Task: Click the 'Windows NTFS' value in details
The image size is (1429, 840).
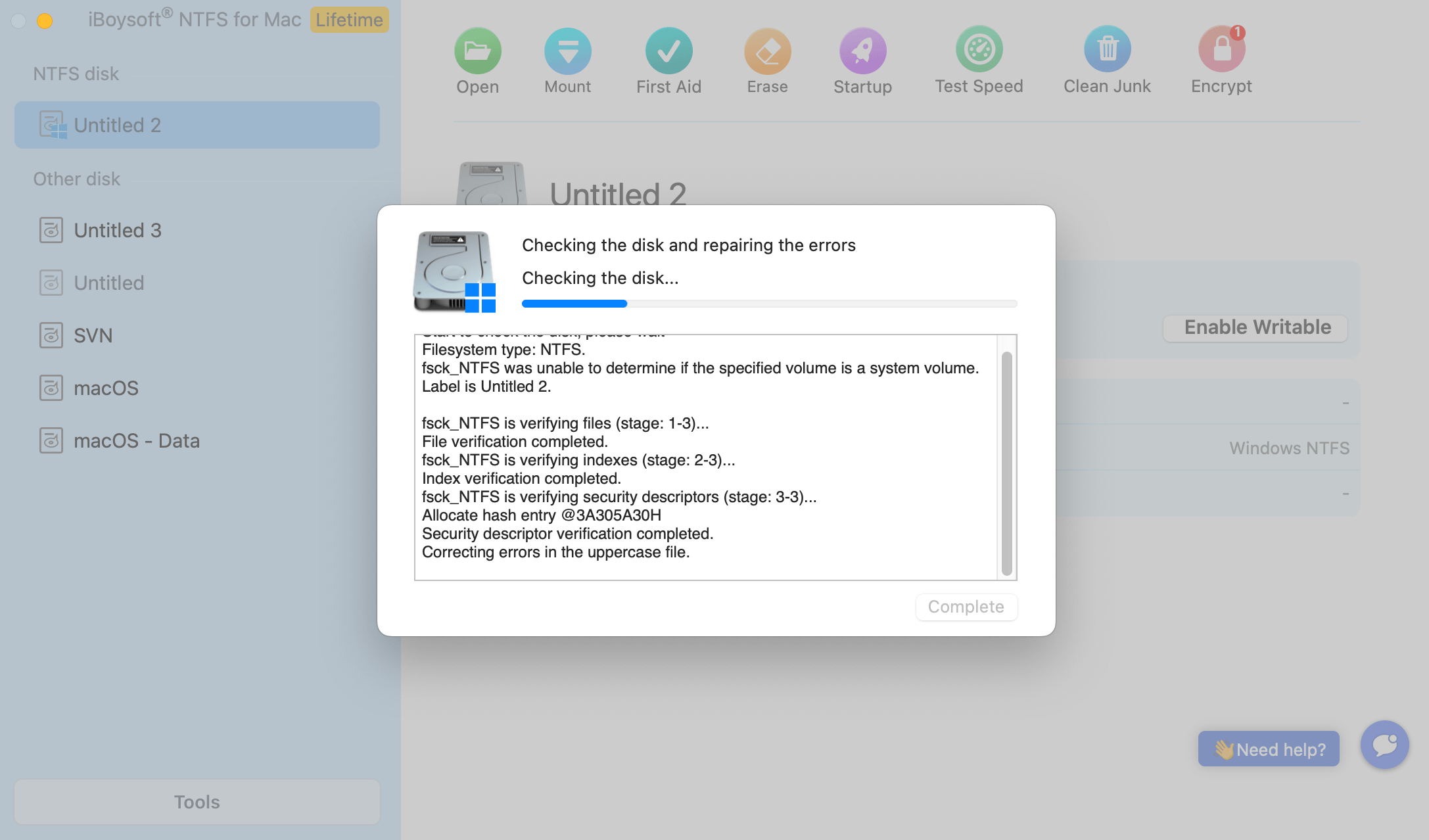Action: pyautogui.click(x=1290, y=448)
